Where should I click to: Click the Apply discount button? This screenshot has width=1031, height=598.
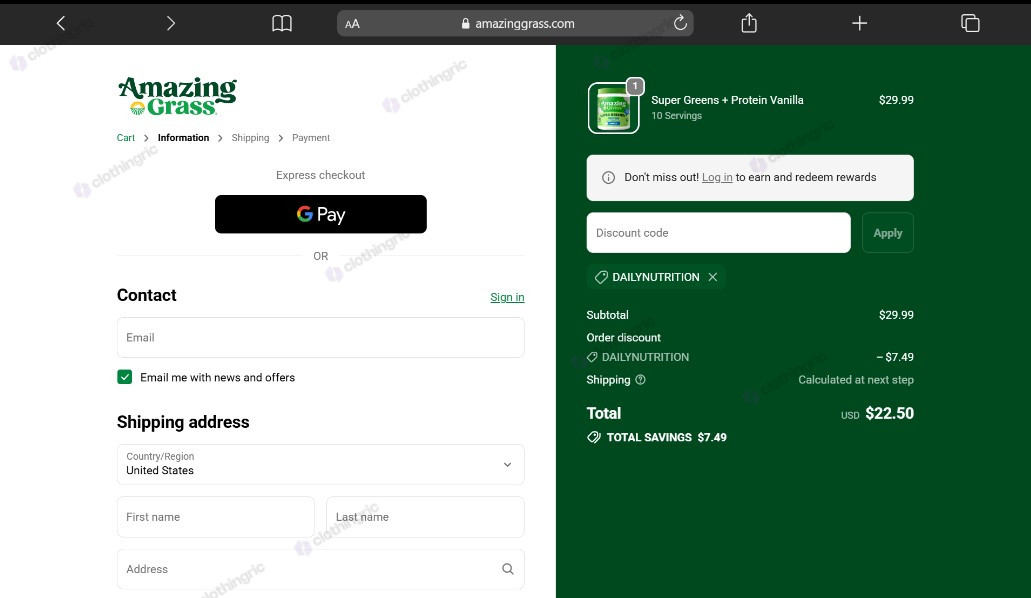[x=888, y=233]
